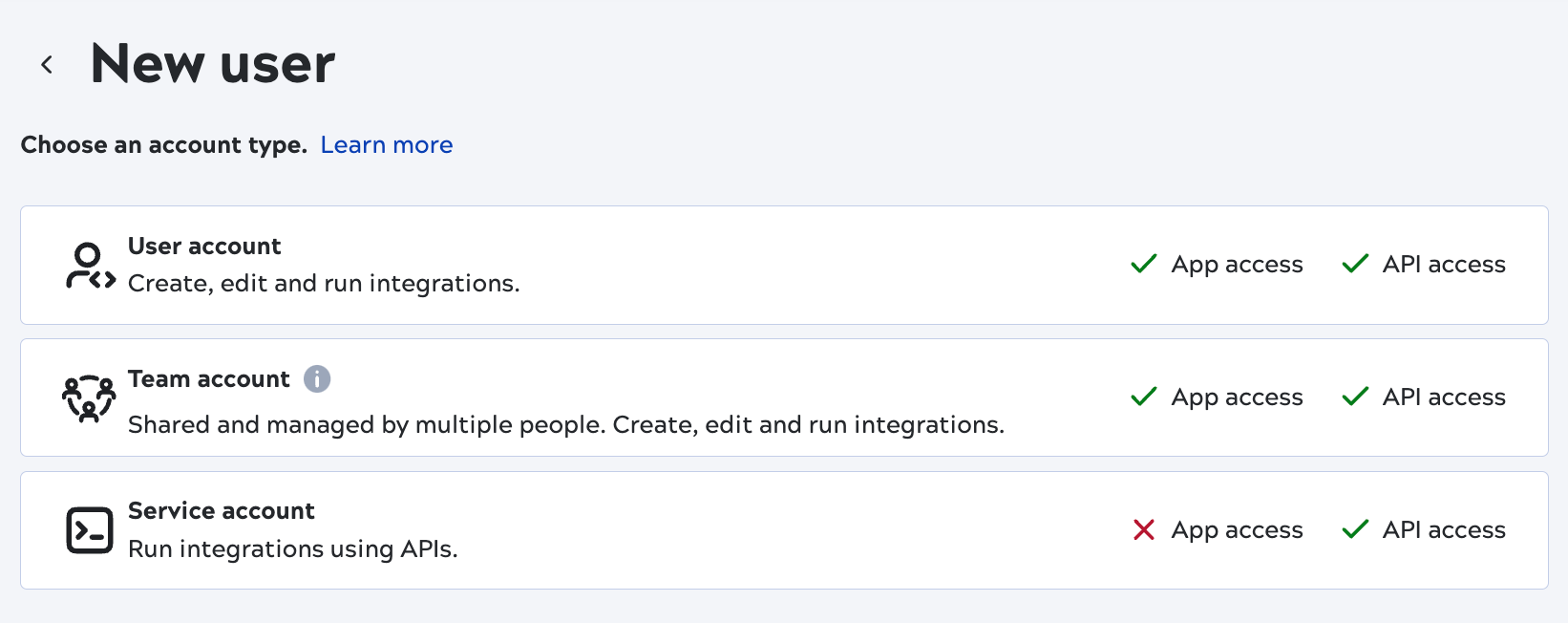The height and width of the screenshot is (623, 1568).
Task: Click the Service account terminal icon
Action: click(x=89, y=529)
